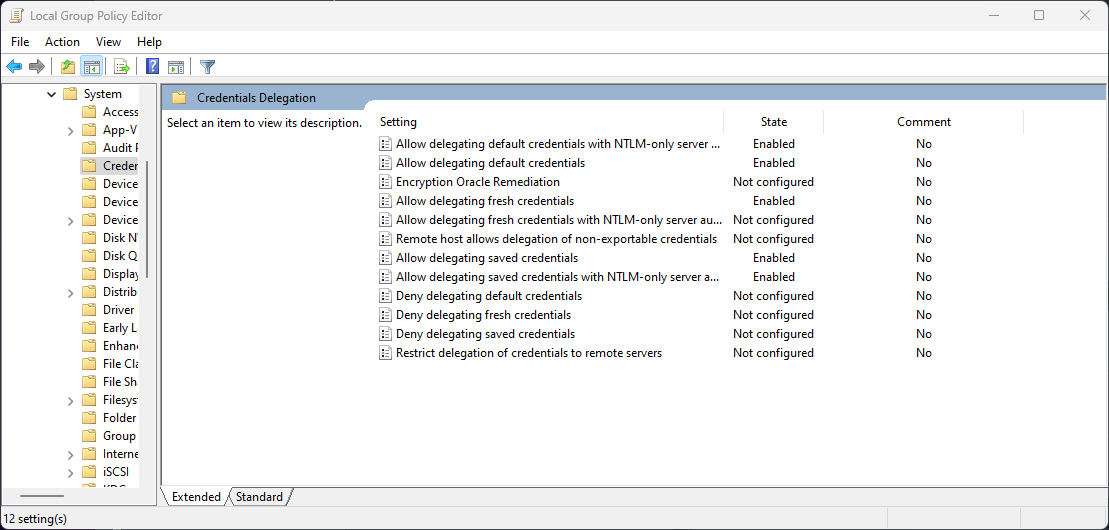This screenshot has width=1109, height=530.
Task: Open the View menu
Action: [108, 42]
